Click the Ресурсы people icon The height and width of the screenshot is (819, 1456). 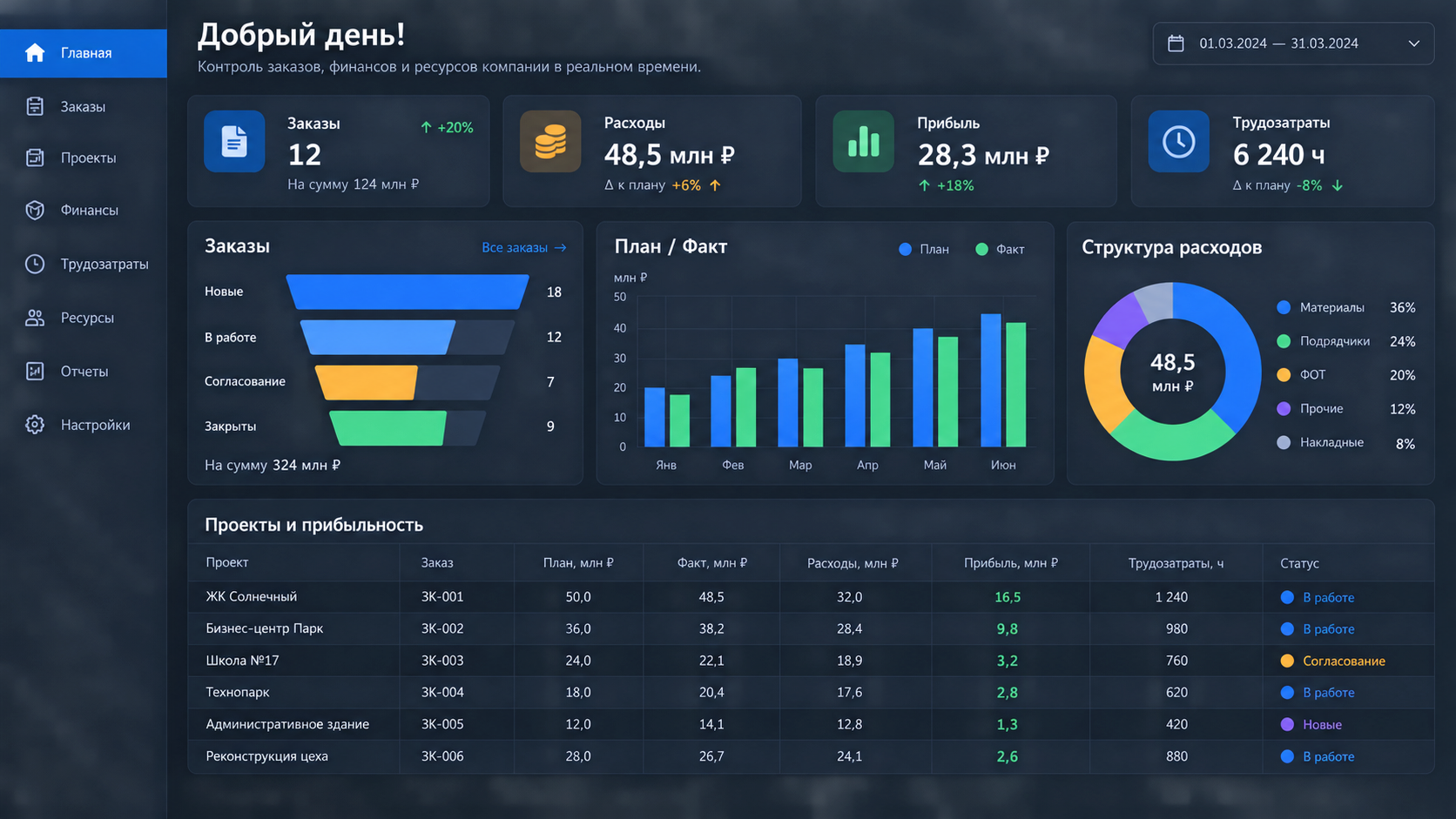(35, 318)
